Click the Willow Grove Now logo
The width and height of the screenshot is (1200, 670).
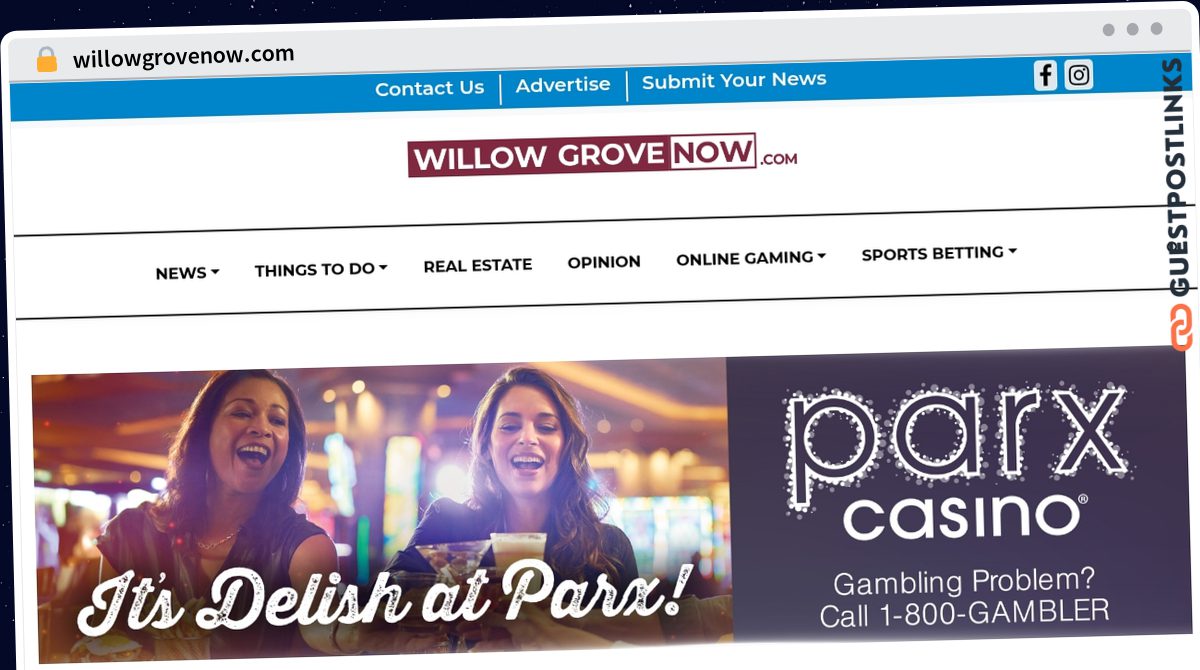tap(602, 156)
